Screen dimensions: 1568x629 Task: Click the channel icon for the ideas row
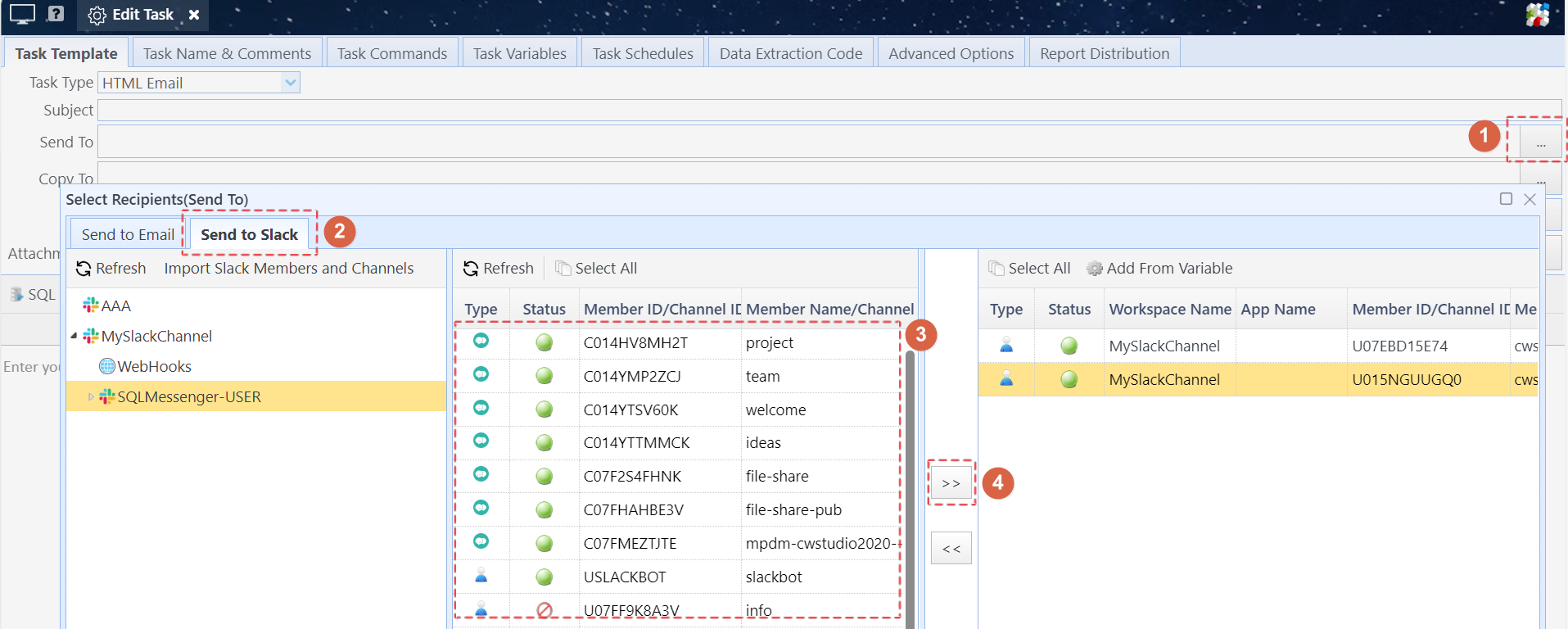click(481, 441)
